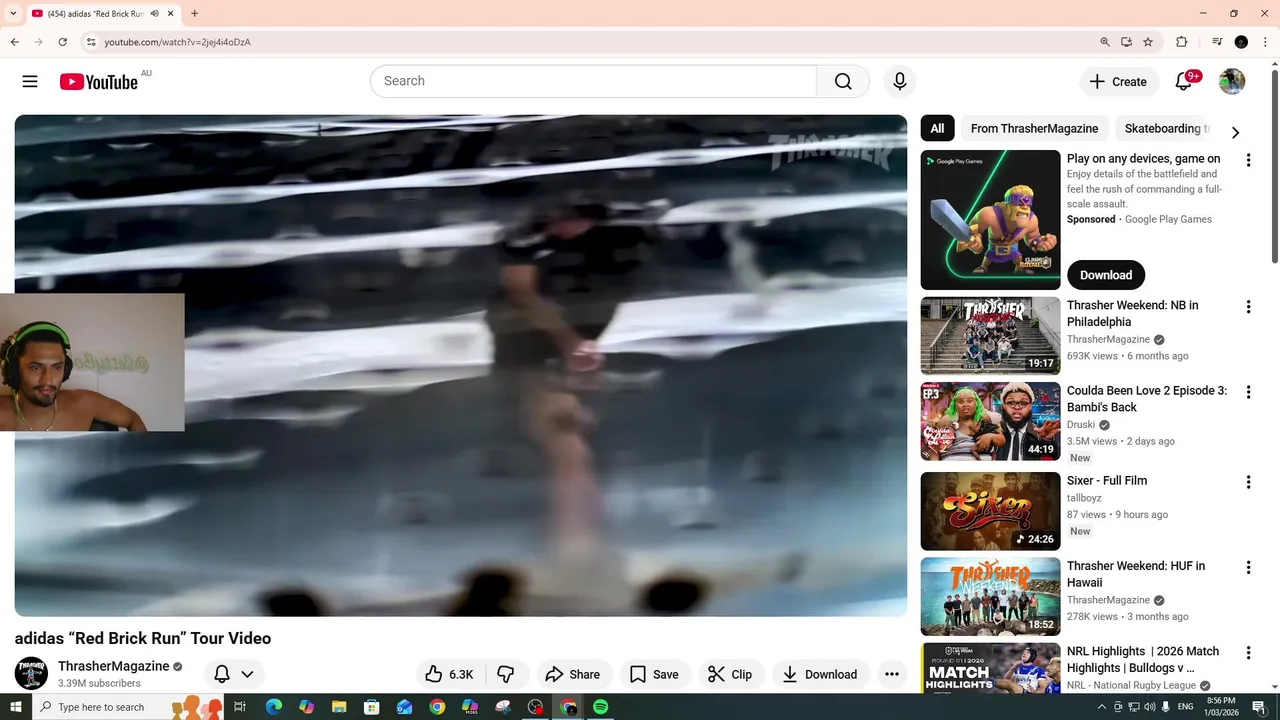Expand notification options chevron beside bell
Viewport: 1280px width, 720px height.
click(x=247, y=674)
